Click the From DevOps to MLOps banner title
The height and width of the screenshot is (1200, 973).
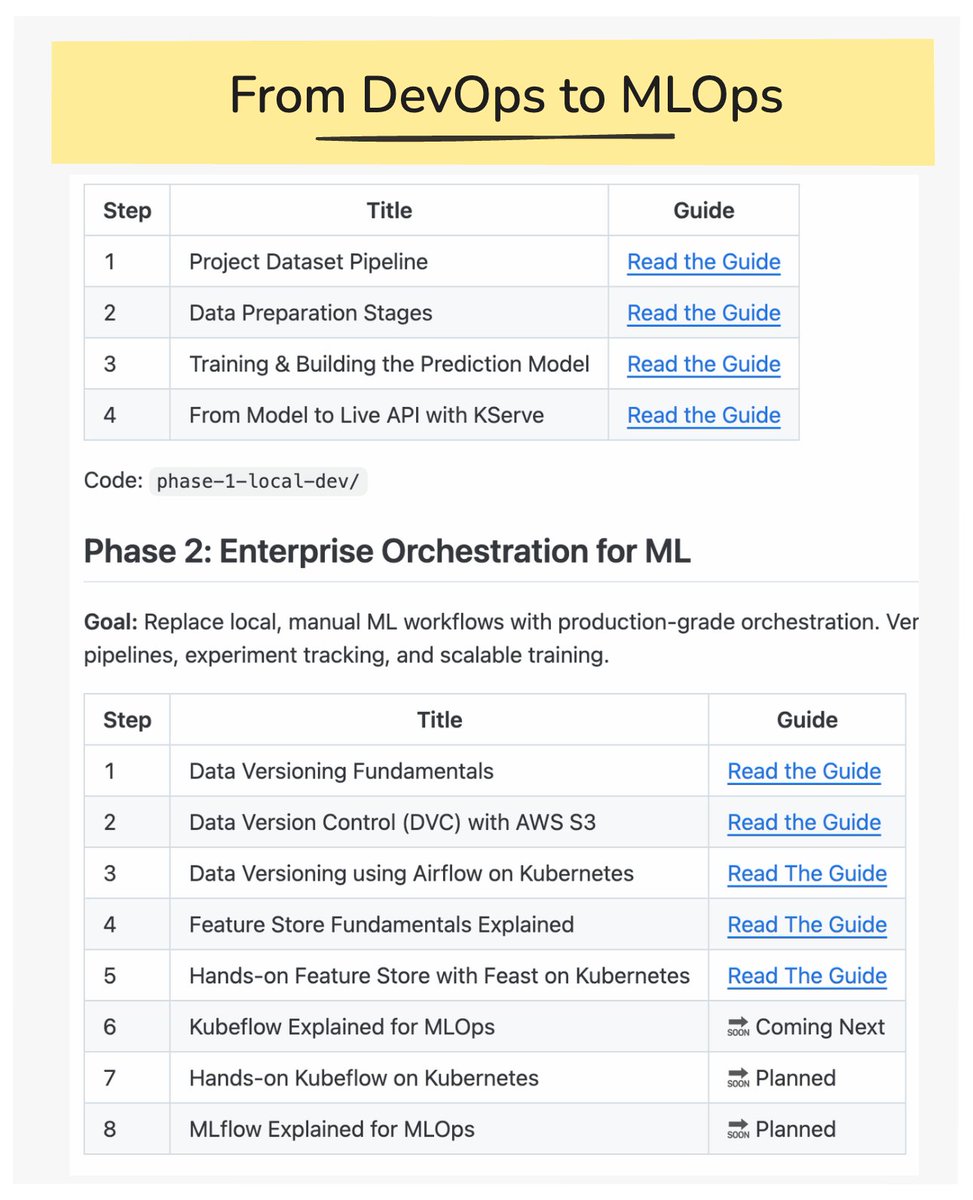click(506, 97)
